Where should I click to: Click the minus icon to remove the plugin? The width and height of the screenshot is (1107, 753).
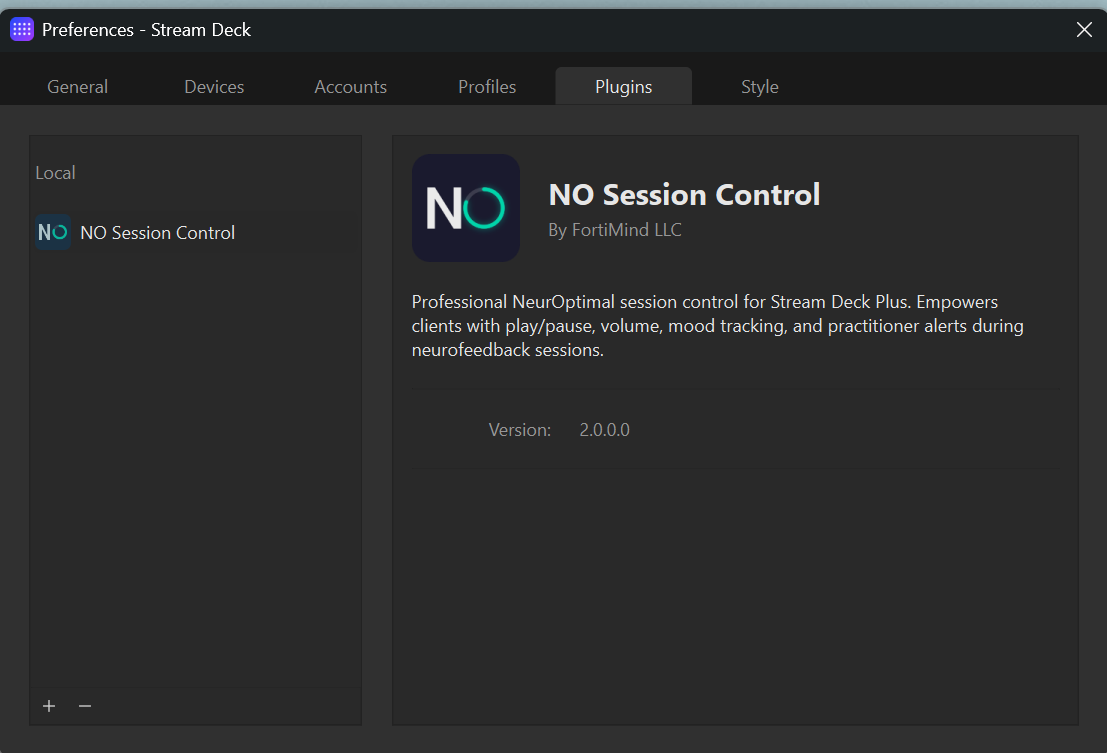point(85,706)
